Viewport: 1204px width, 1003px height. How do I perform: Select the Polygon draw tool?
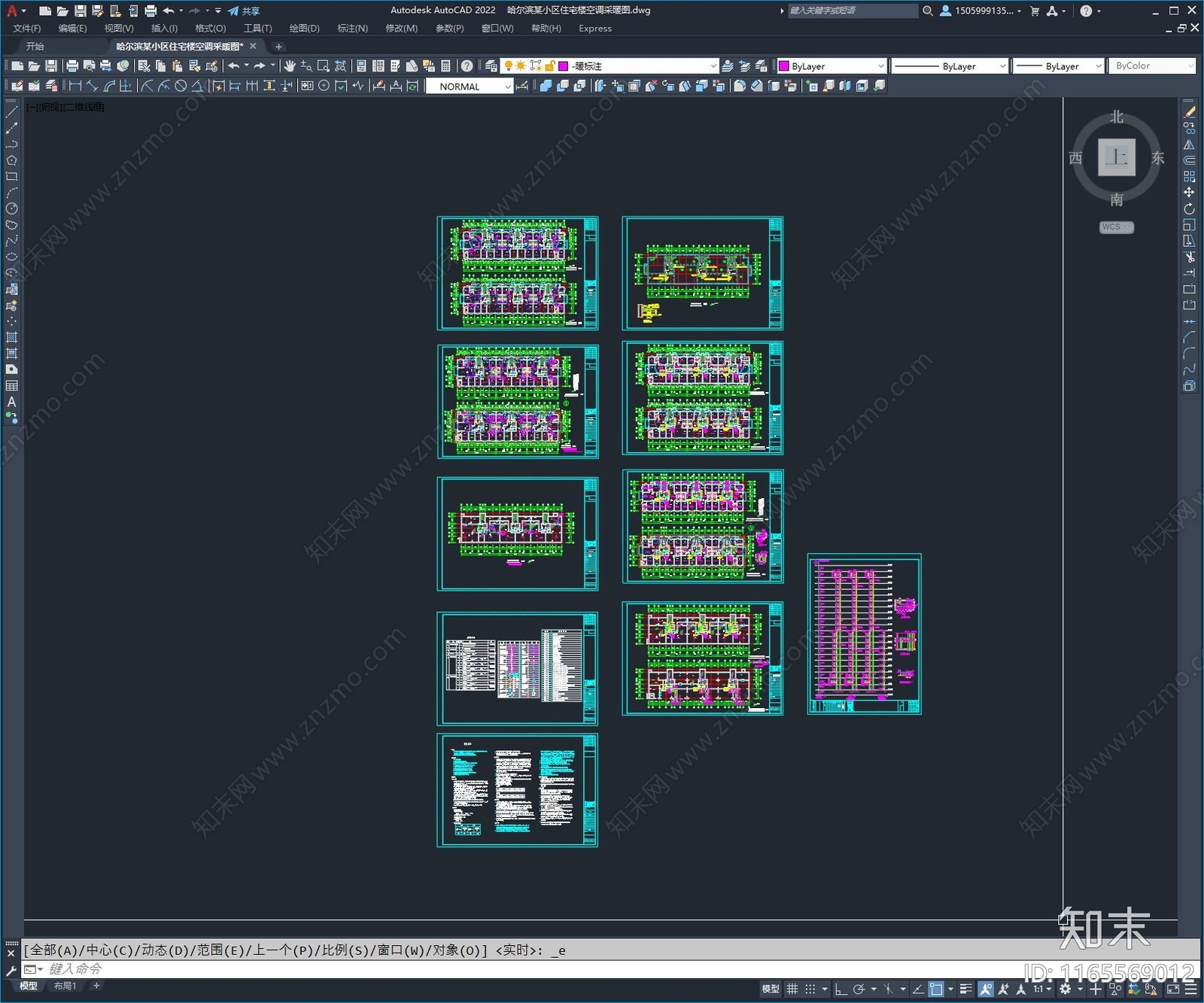[11, 160]
